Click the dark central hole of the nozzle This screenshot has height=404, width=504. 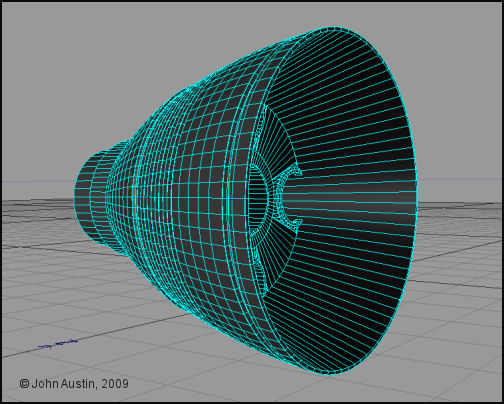[258, 200]
